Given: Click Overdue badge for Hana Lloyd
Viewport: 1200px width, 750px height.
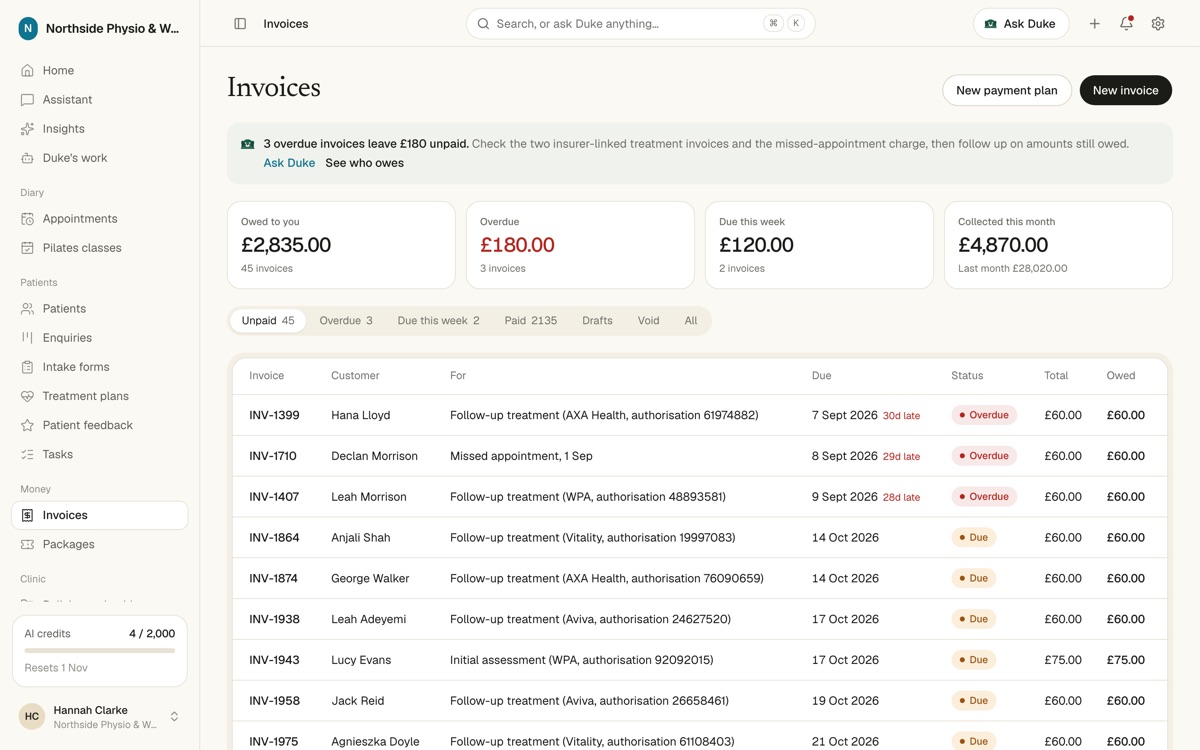Looking at the screenshot, I should tap(984, 415).
